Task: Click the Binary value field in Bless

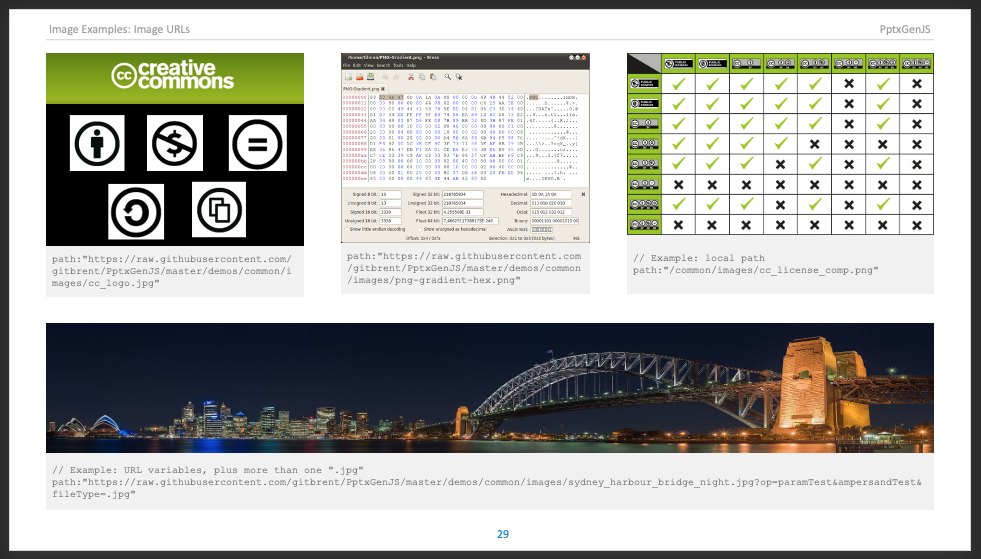Action: pos(554,221)
